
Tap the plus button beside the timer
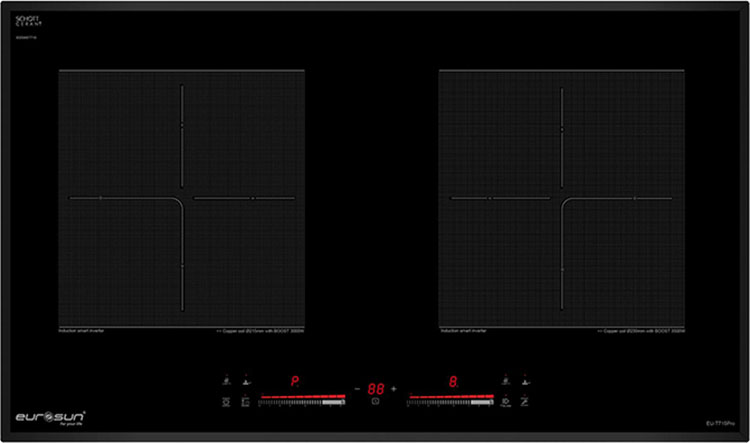tap(394, 388)
